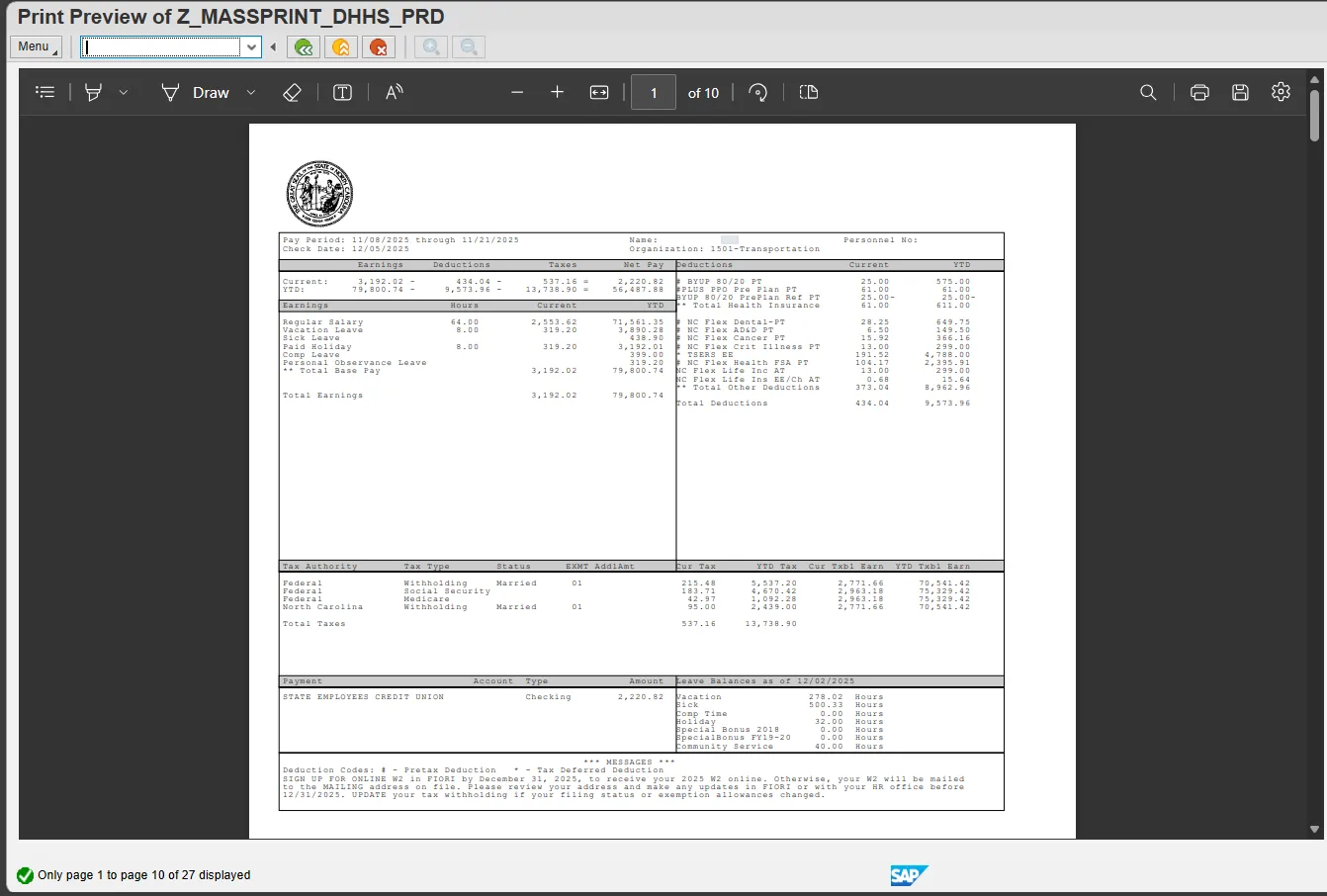Open PDF viewer settings
The width and height of the screenshot is (1327, 896).
(x=1282, y=92)
